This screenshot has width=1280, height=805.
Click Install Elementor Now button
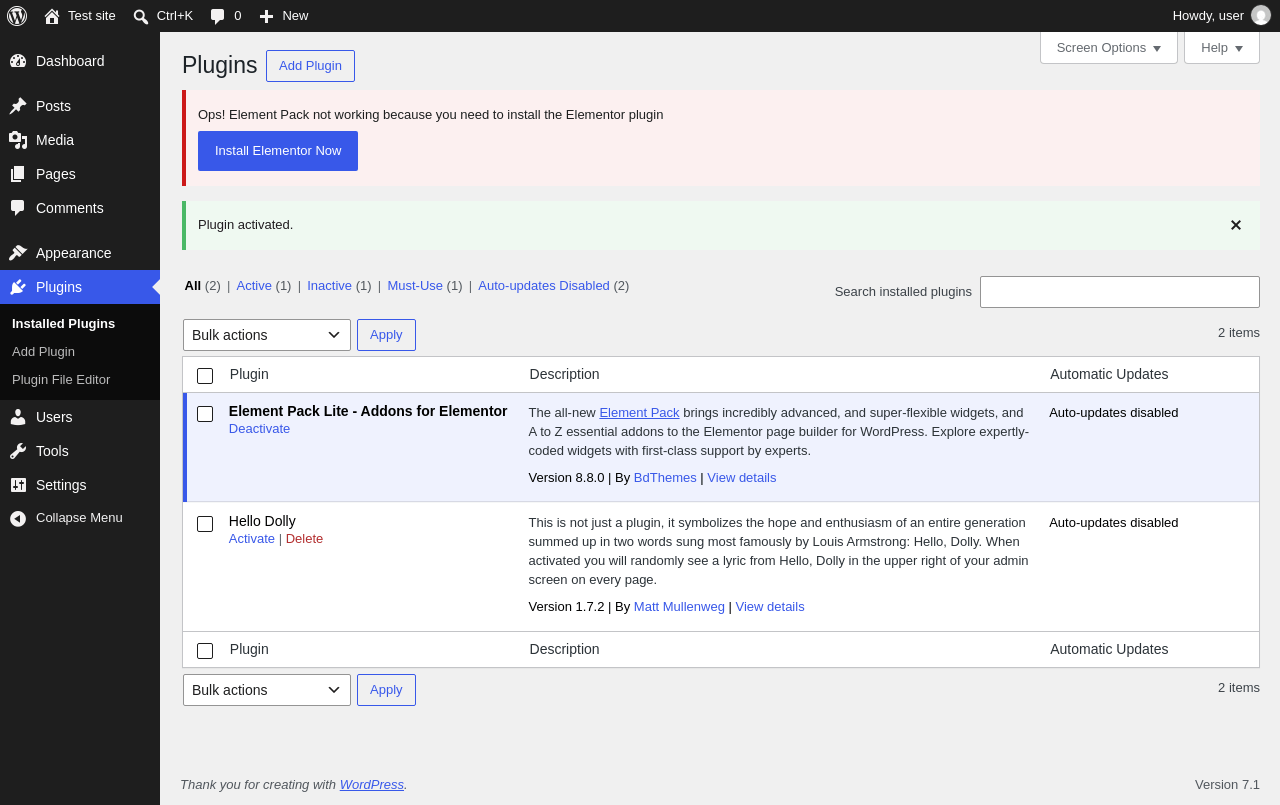click(278, 151)
